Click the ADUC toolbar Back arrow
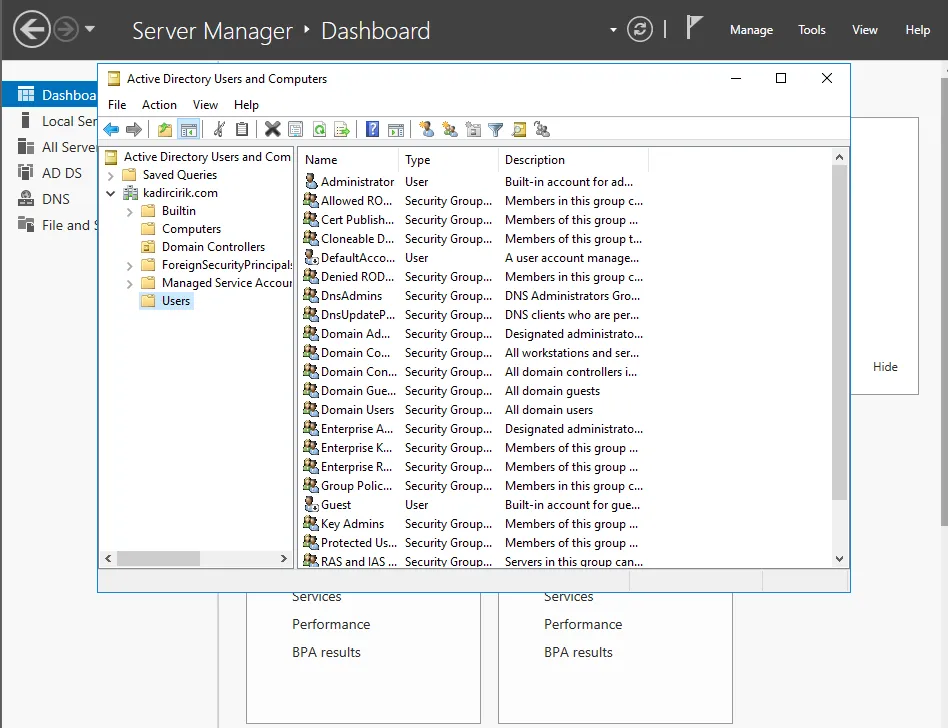 111,129
